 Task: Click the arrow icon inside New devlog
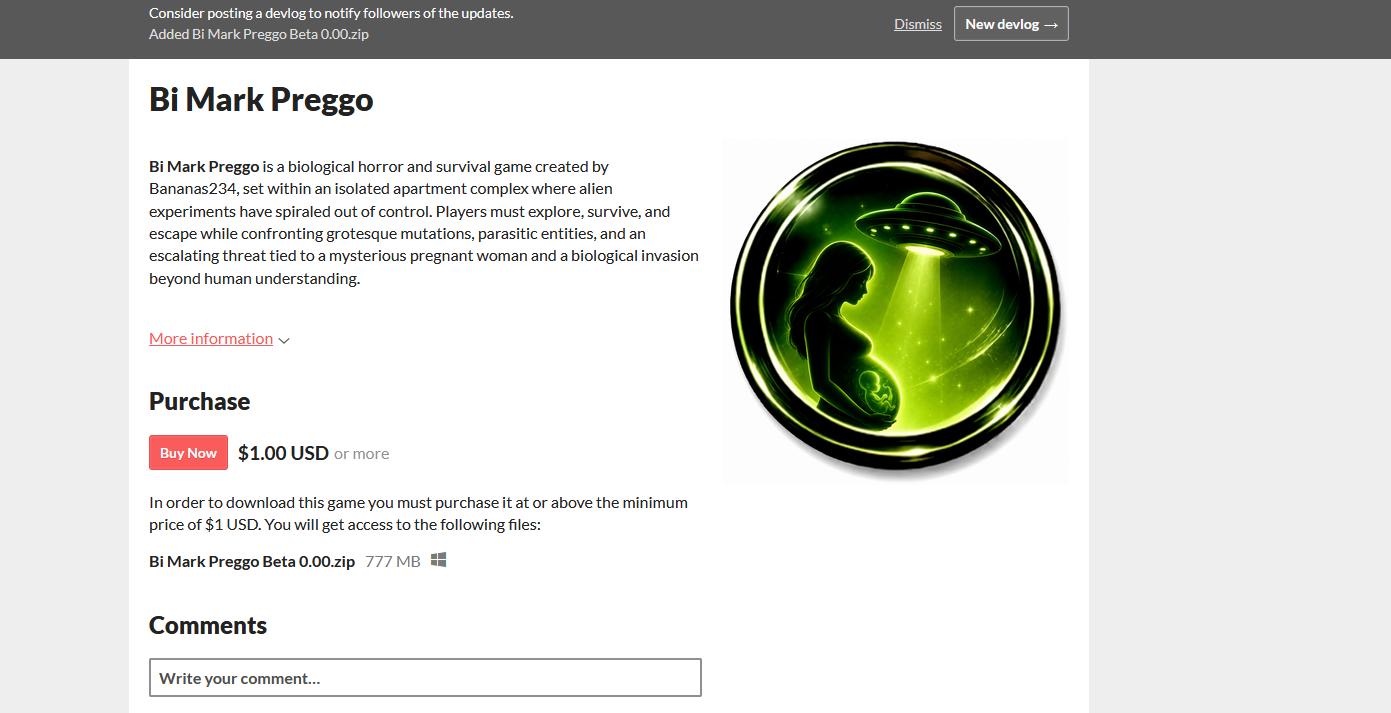point(1050,24)
